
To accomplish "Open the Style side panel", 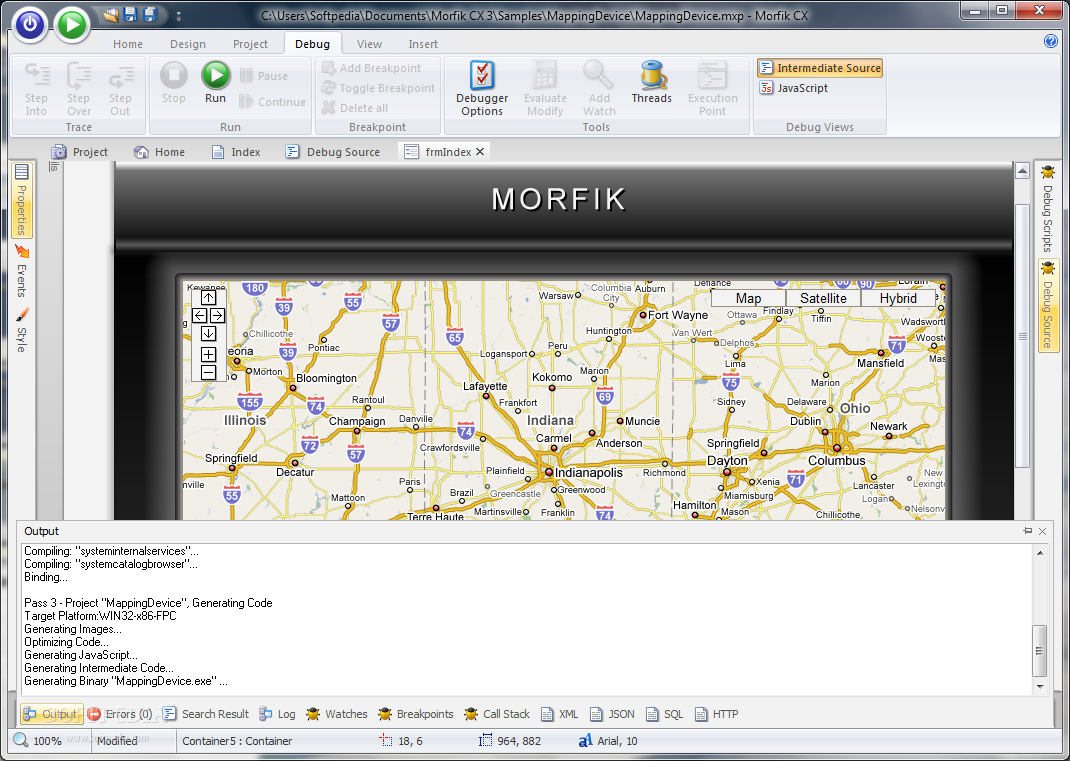I will point(22,330).
